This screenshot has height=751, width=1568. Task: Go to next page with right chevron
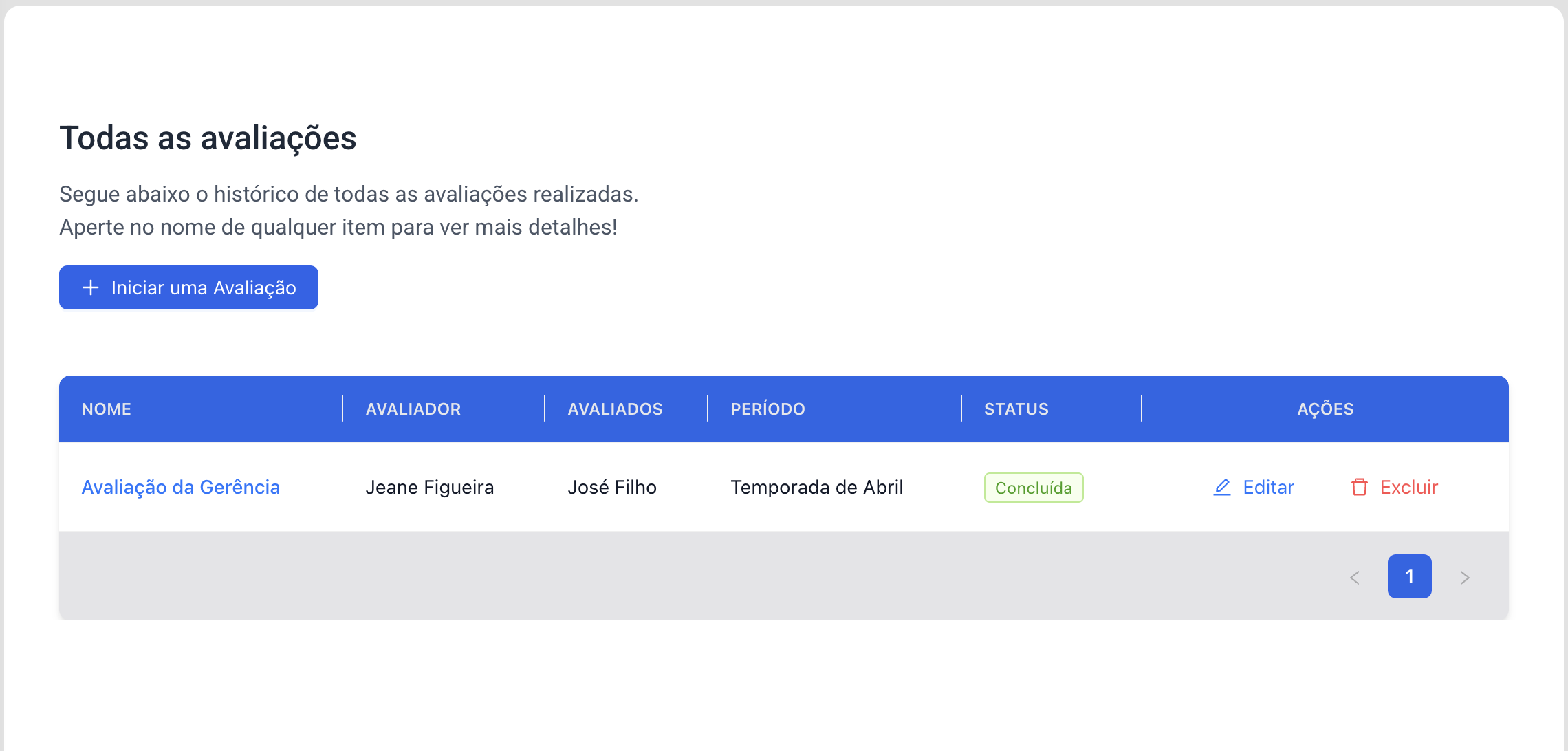[1465, 577]
